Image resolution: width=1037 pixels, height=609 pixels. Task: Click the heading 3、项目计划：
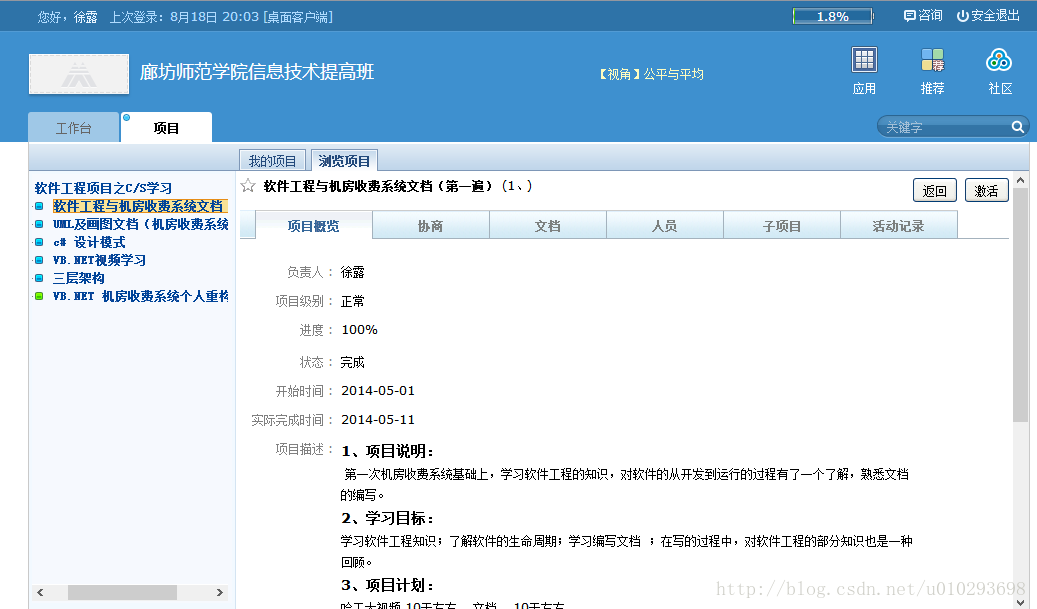(x=388, y=585)
